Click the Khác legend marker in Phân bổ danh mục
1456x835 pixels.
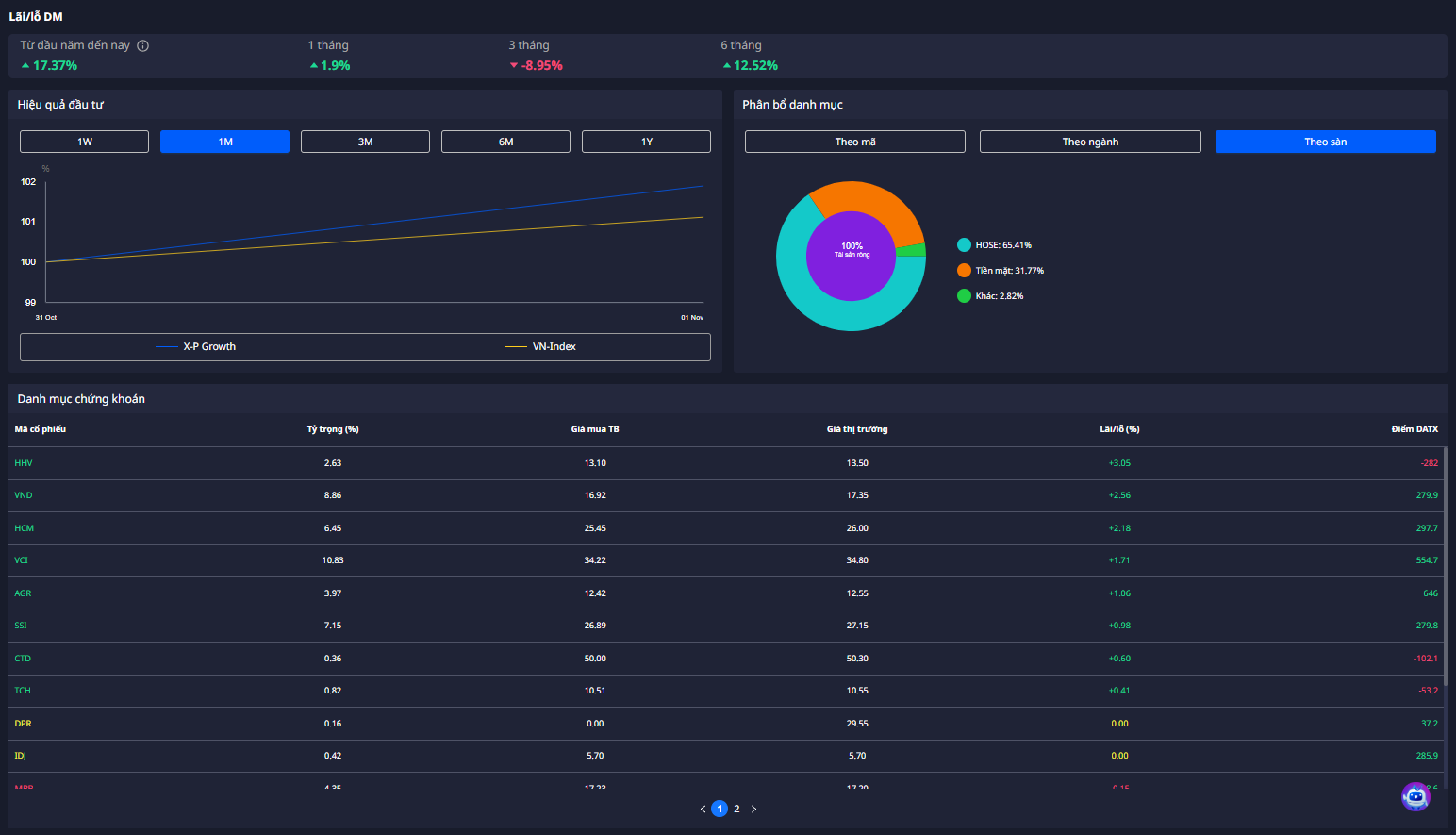[963, 295]
